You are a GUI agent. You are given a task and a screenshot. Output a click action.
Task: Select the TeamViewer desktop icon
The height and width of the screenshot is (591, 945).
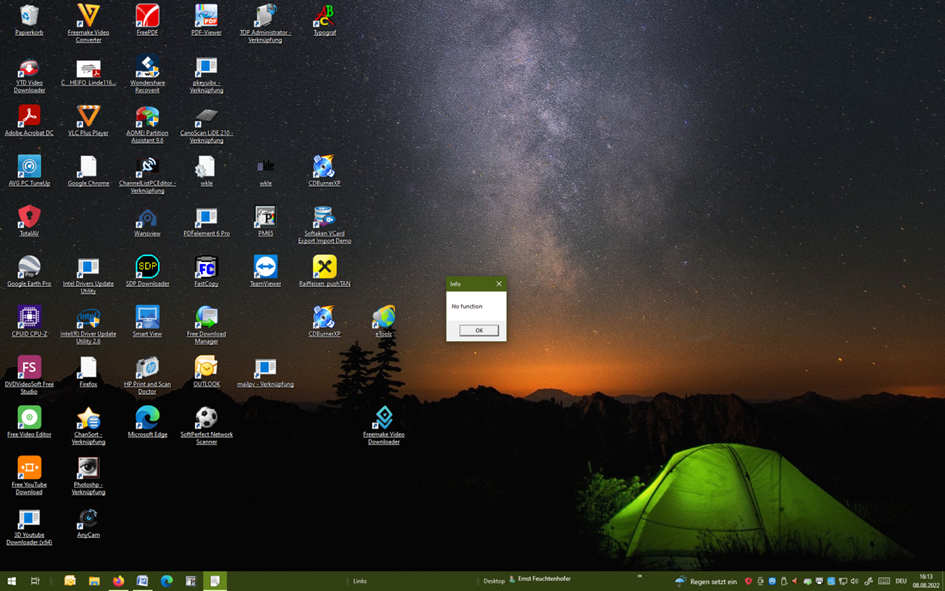point(265,270)
